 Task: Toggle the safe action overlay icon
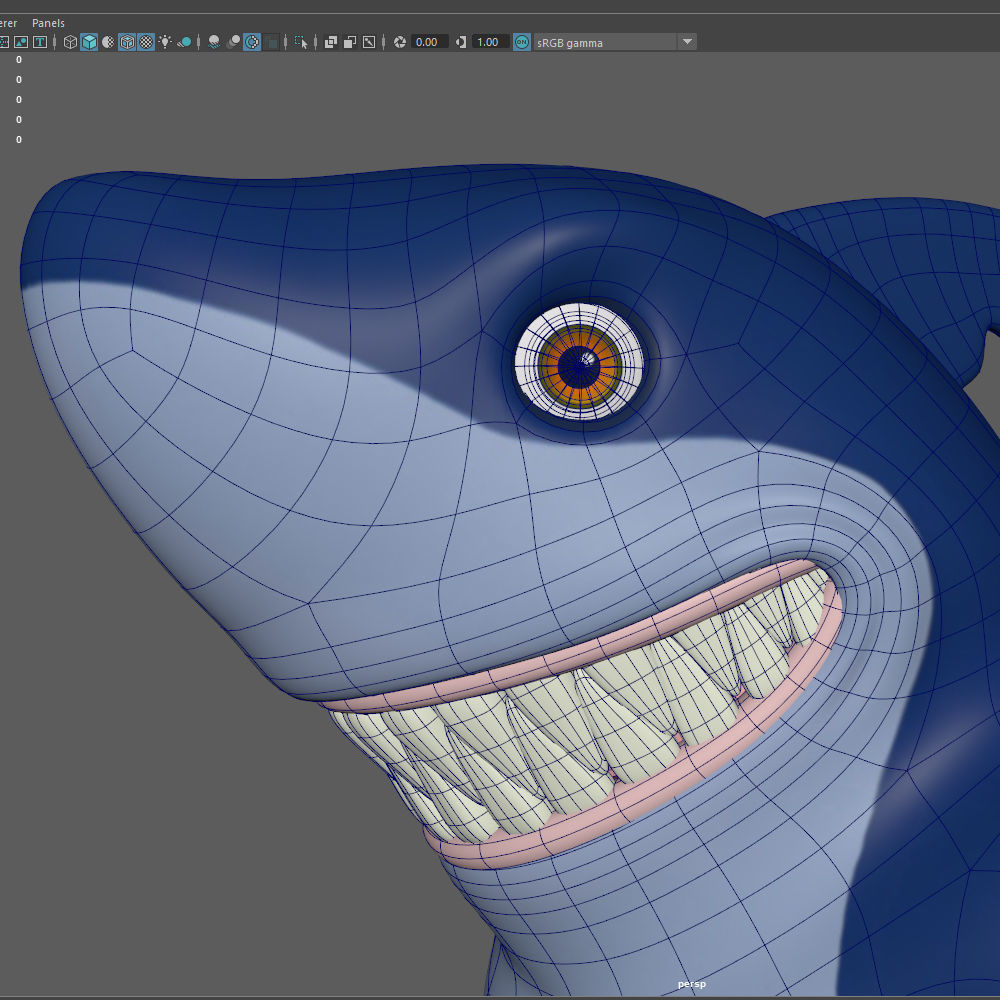21,42
